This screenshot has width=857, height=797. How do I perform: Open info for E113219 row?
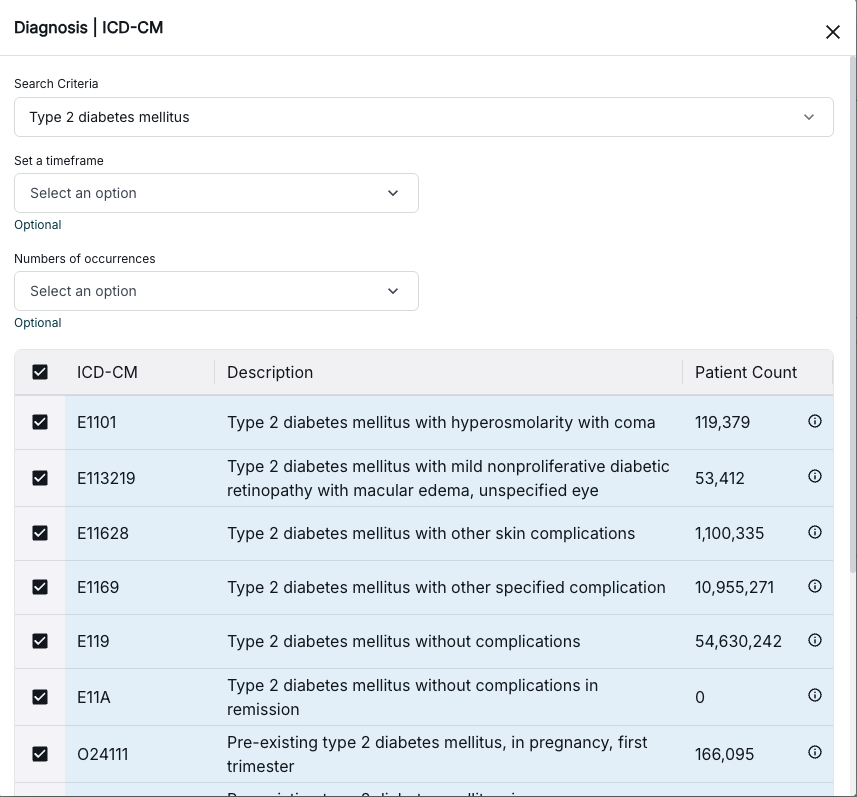(814, 476)
